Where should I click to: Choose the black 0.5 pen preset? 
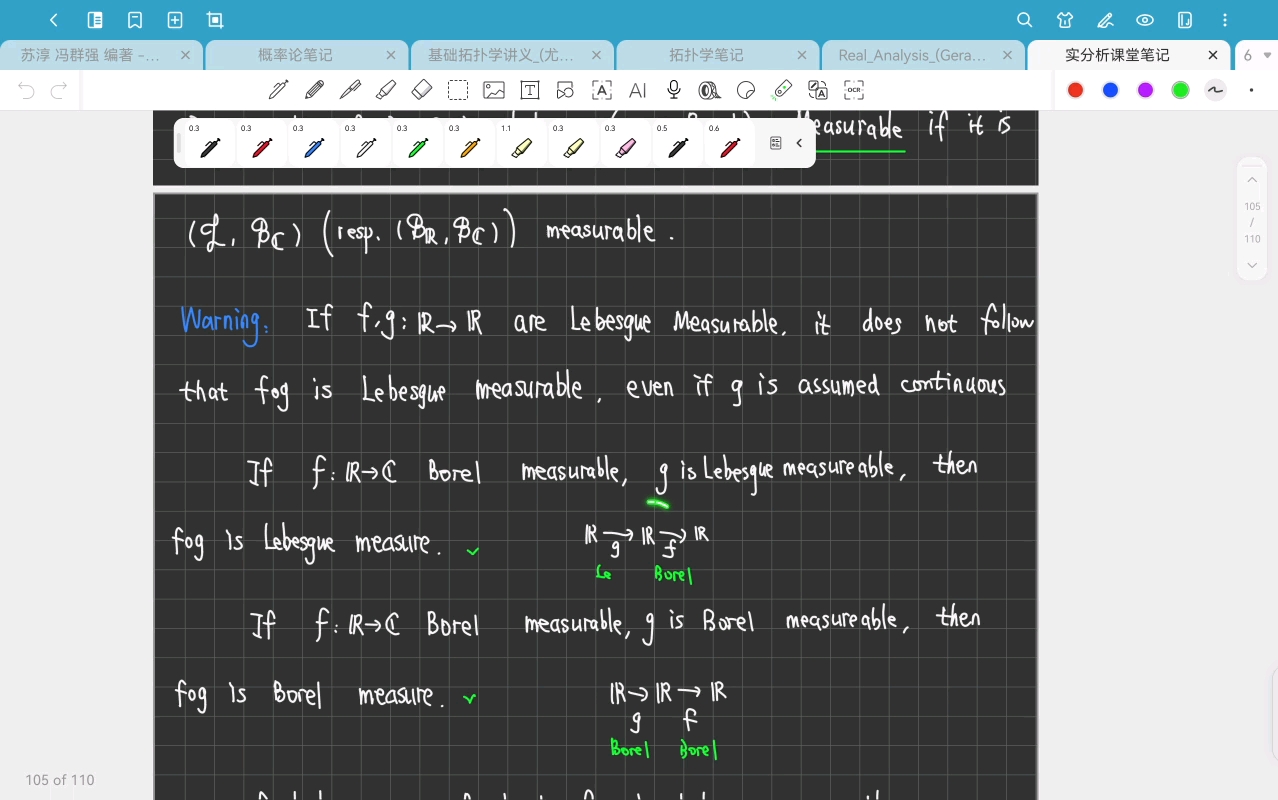coord(678,143)
